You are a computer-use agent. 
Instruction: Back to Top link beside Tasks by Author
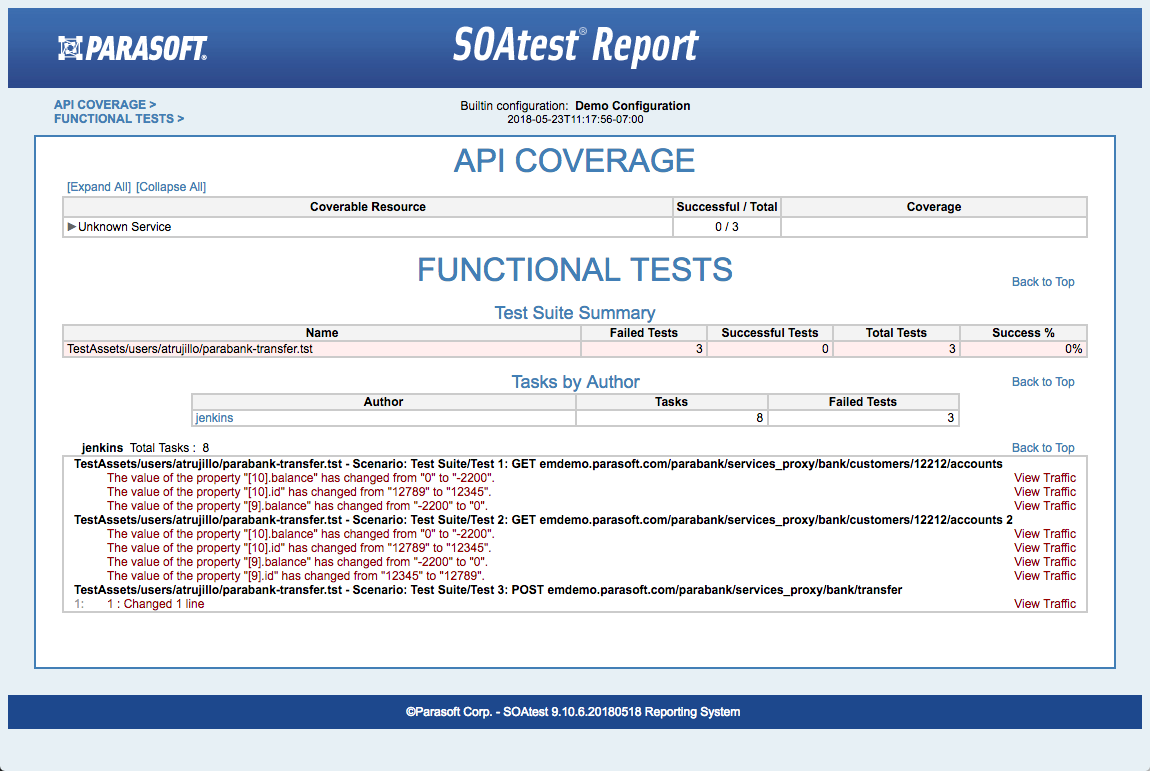pyautogui.click(x=1043, y=381)
